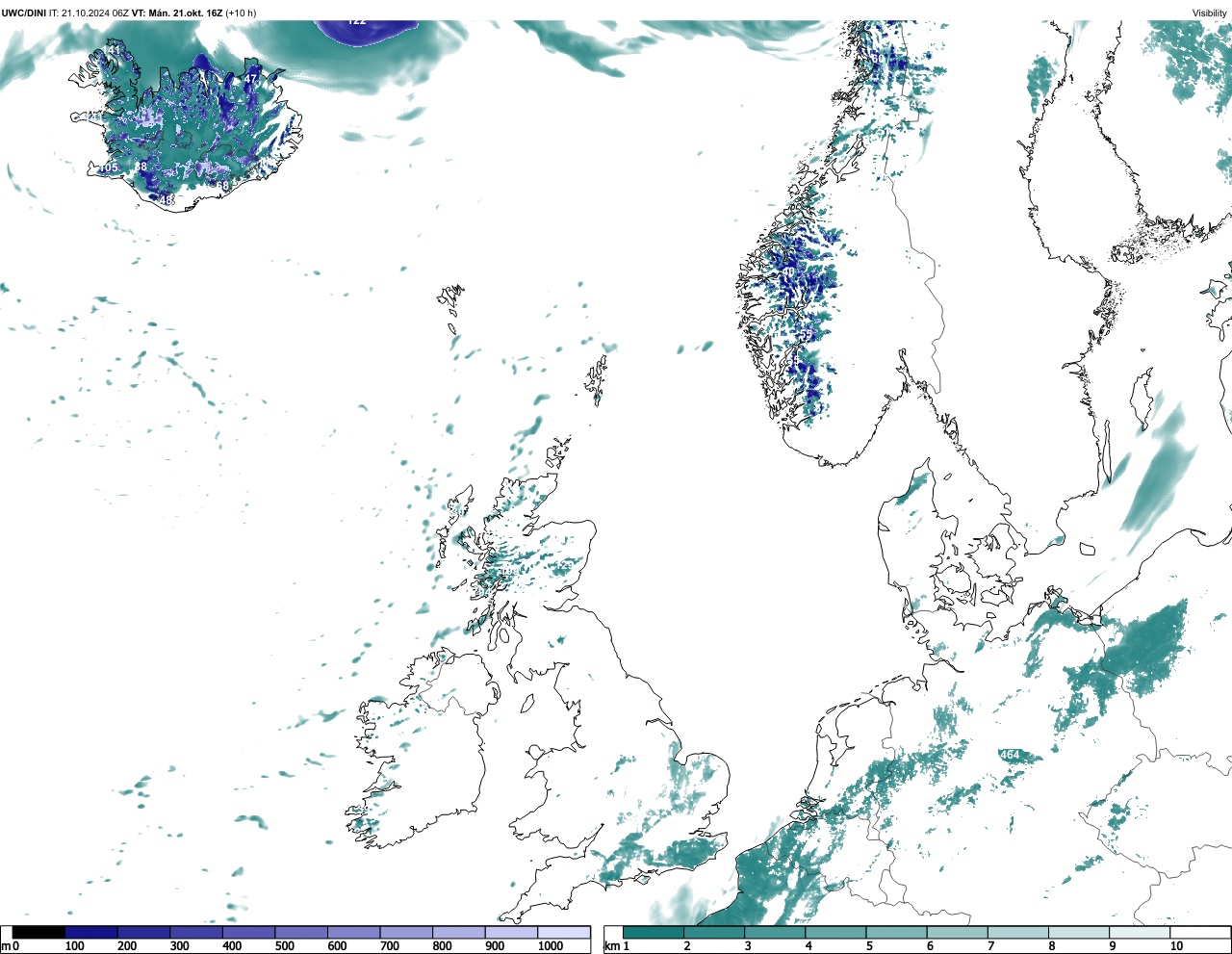Click the '105' value in southwest Iceland
The width and height of the screenshot is (1232, 954).
(109, 168)
